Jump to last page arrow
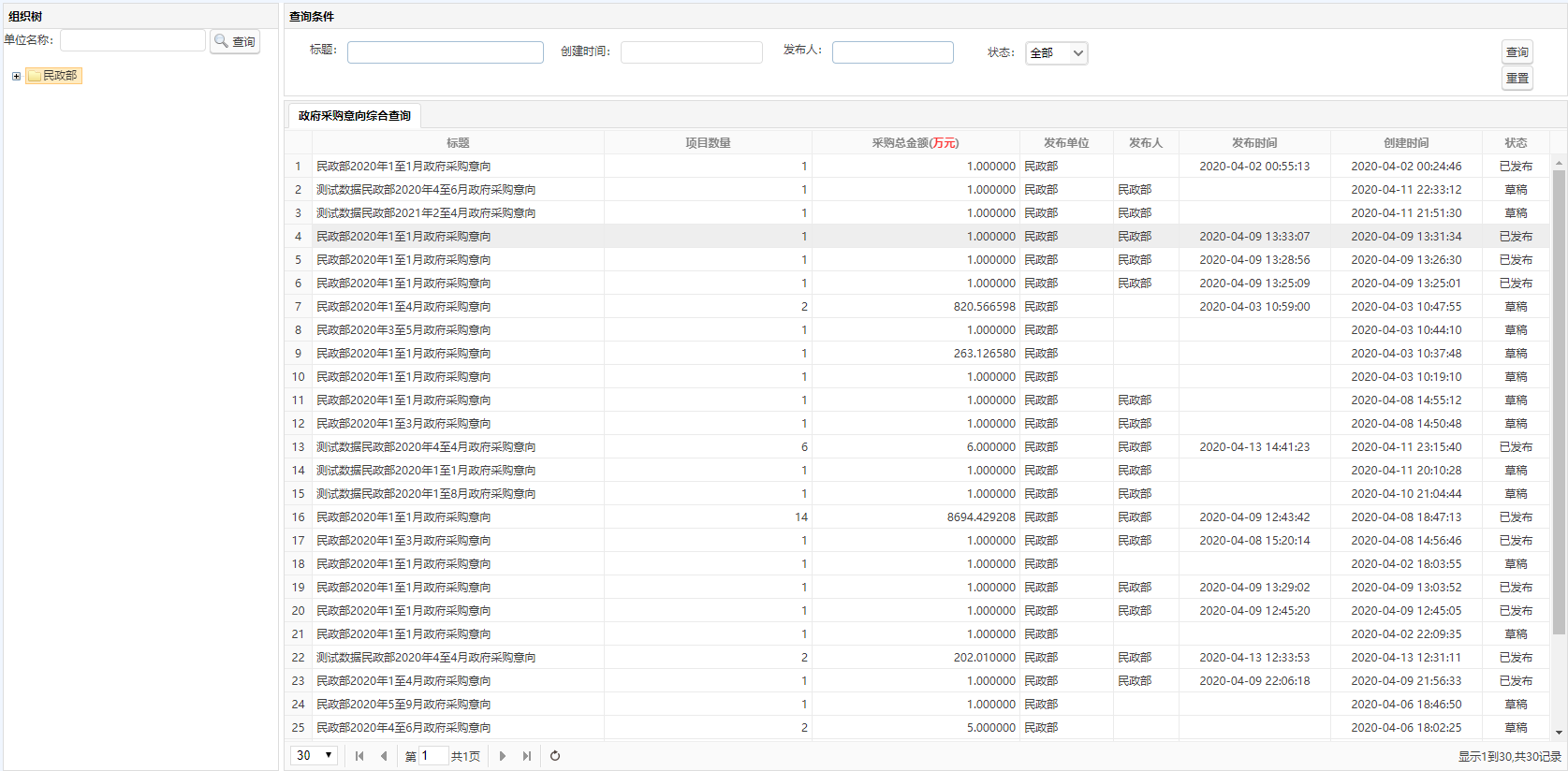 (x=527, y=756)
